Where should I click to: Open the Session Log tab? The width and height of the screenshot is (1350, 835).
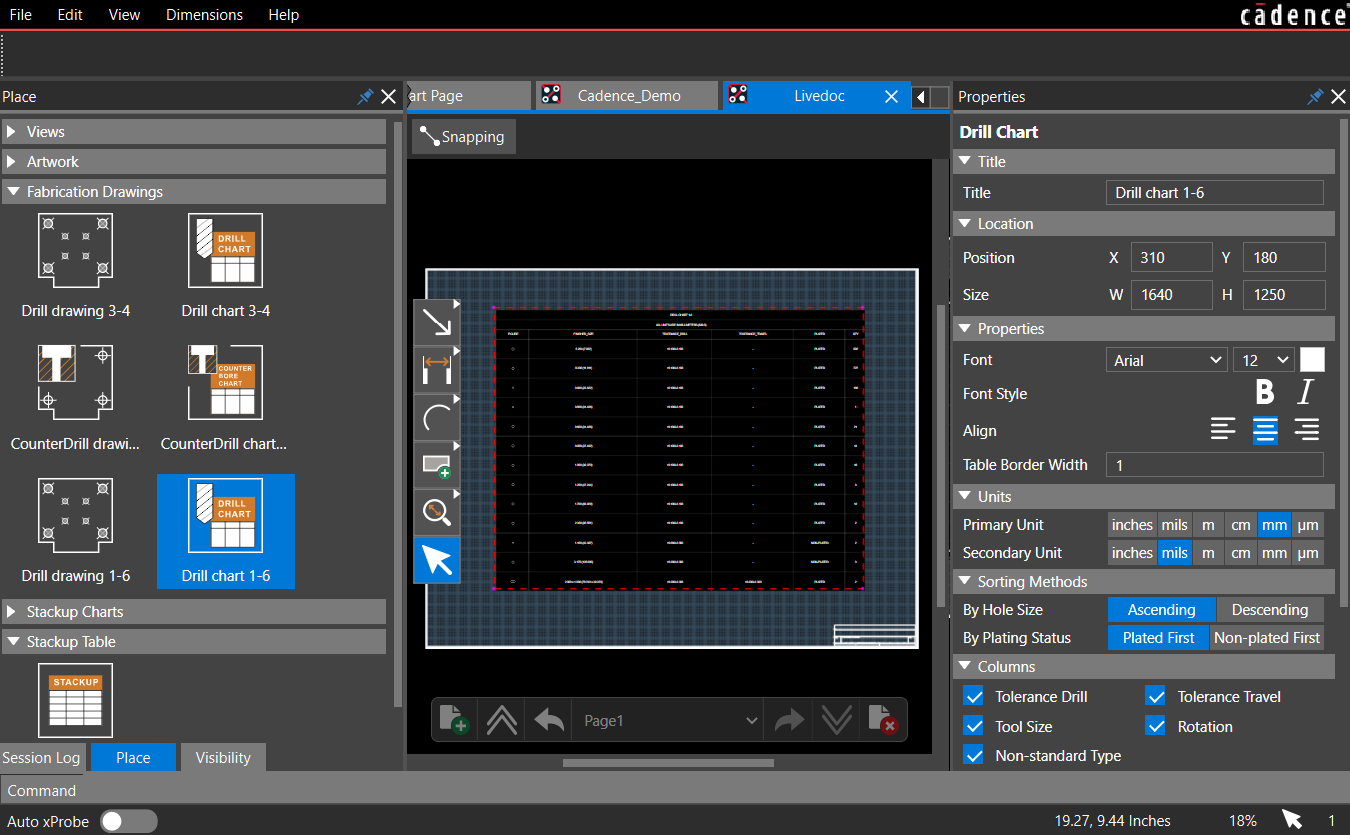[41, 758]
